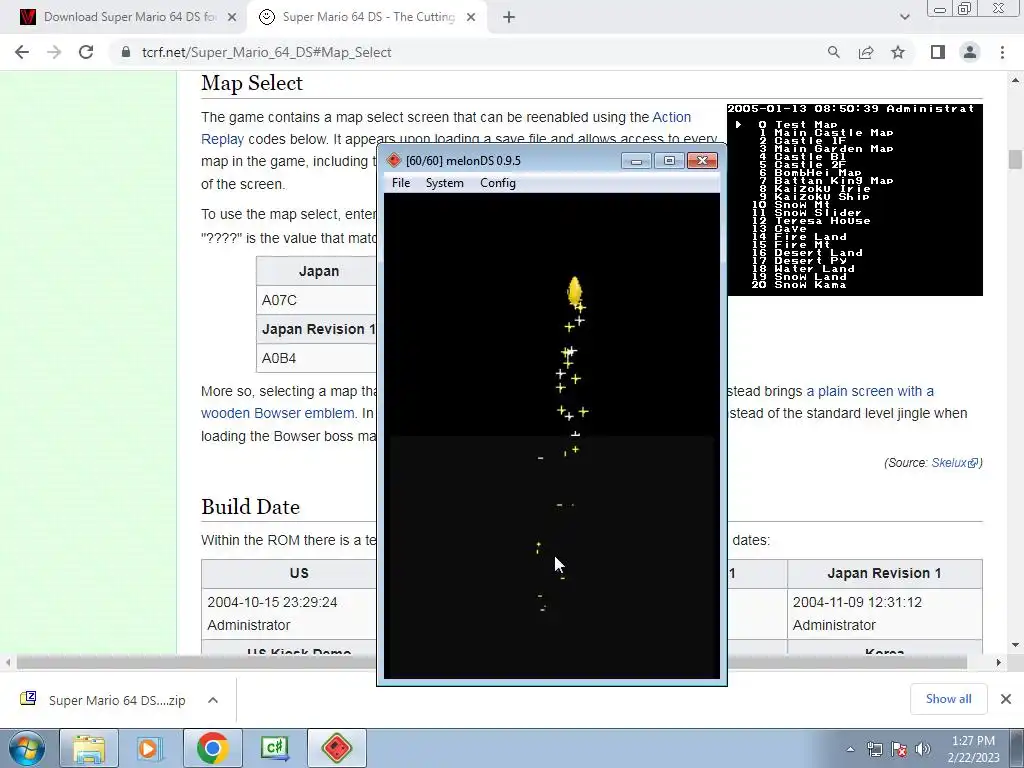Click the taskbar clock showing 1:27 PM
This screenshot has width=1024, height=768.
973,749
